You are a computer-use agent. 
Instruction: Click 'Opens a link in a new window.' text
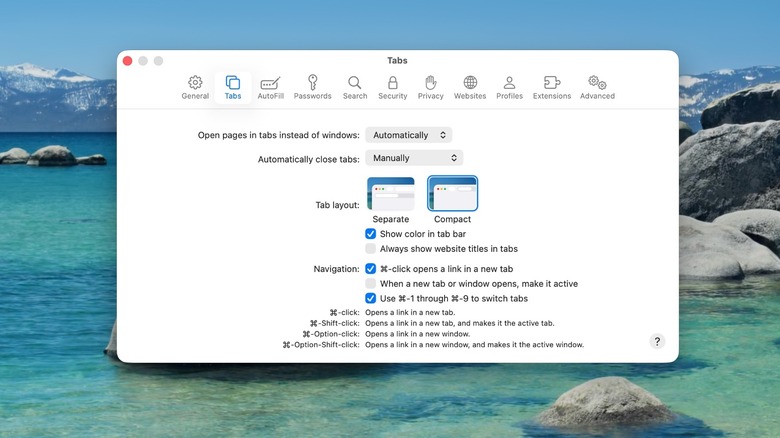(417, 334)
